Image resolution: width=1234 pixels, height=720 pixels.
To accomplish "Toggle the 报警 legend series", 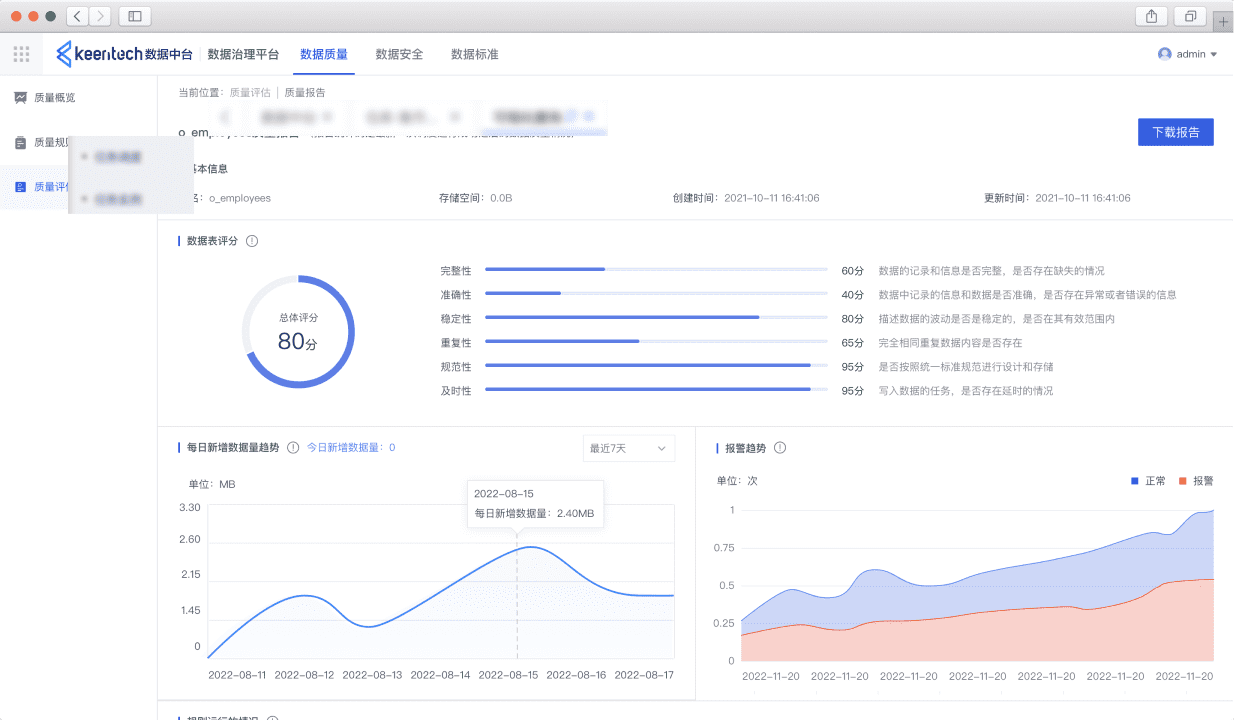I will (1195, 481).
